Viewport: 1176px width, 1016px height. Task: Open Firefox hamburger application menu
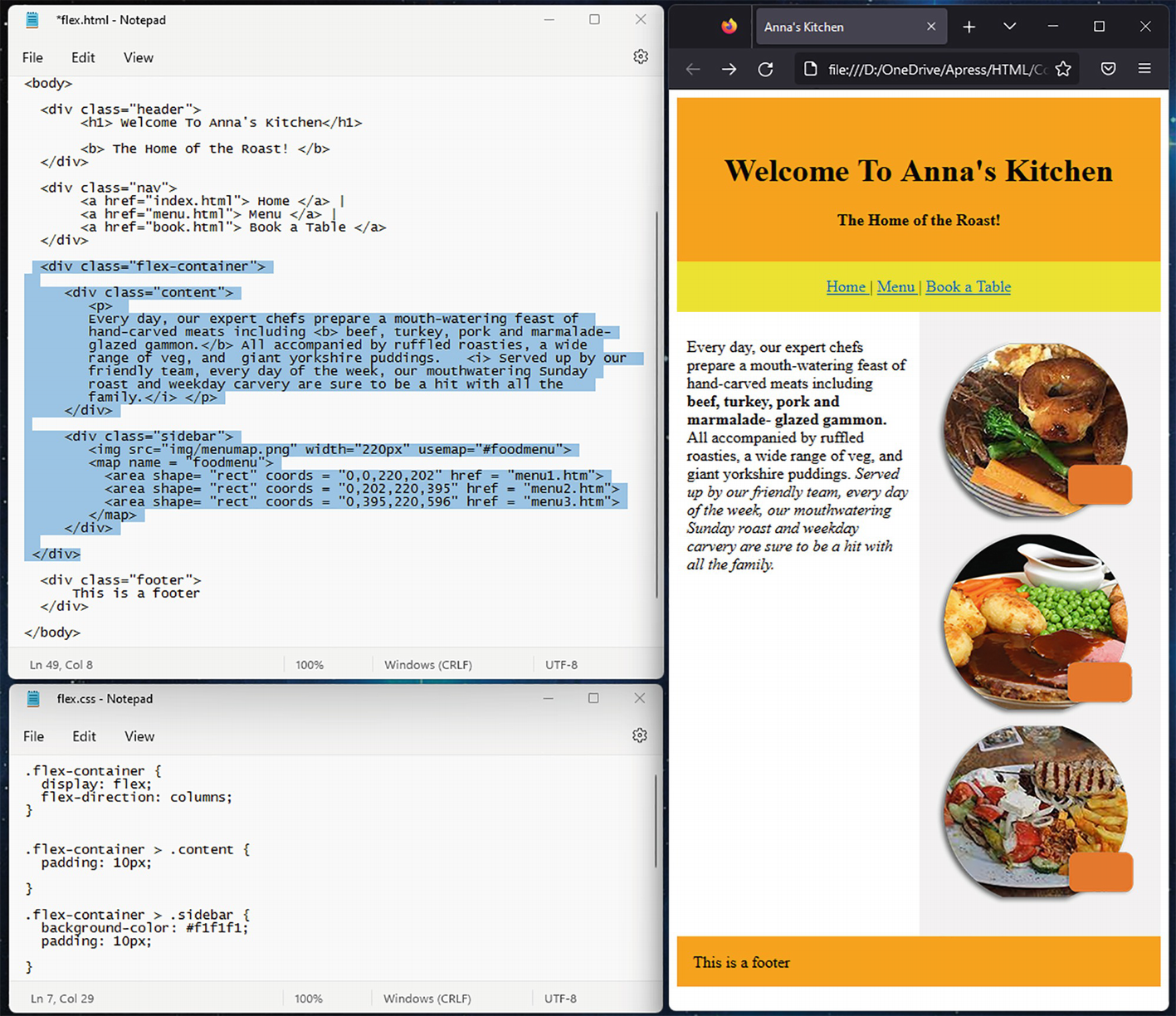point(1144,70)
